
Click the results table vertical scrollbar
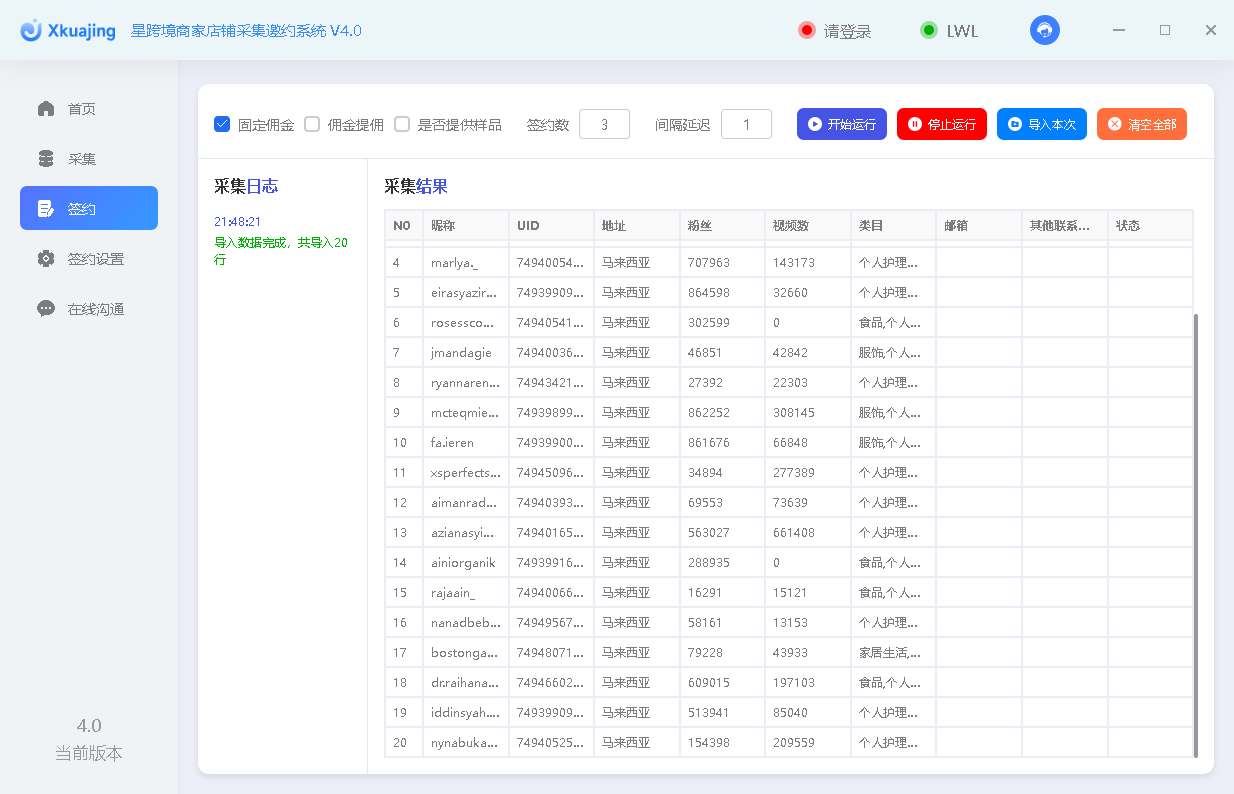1196,535
